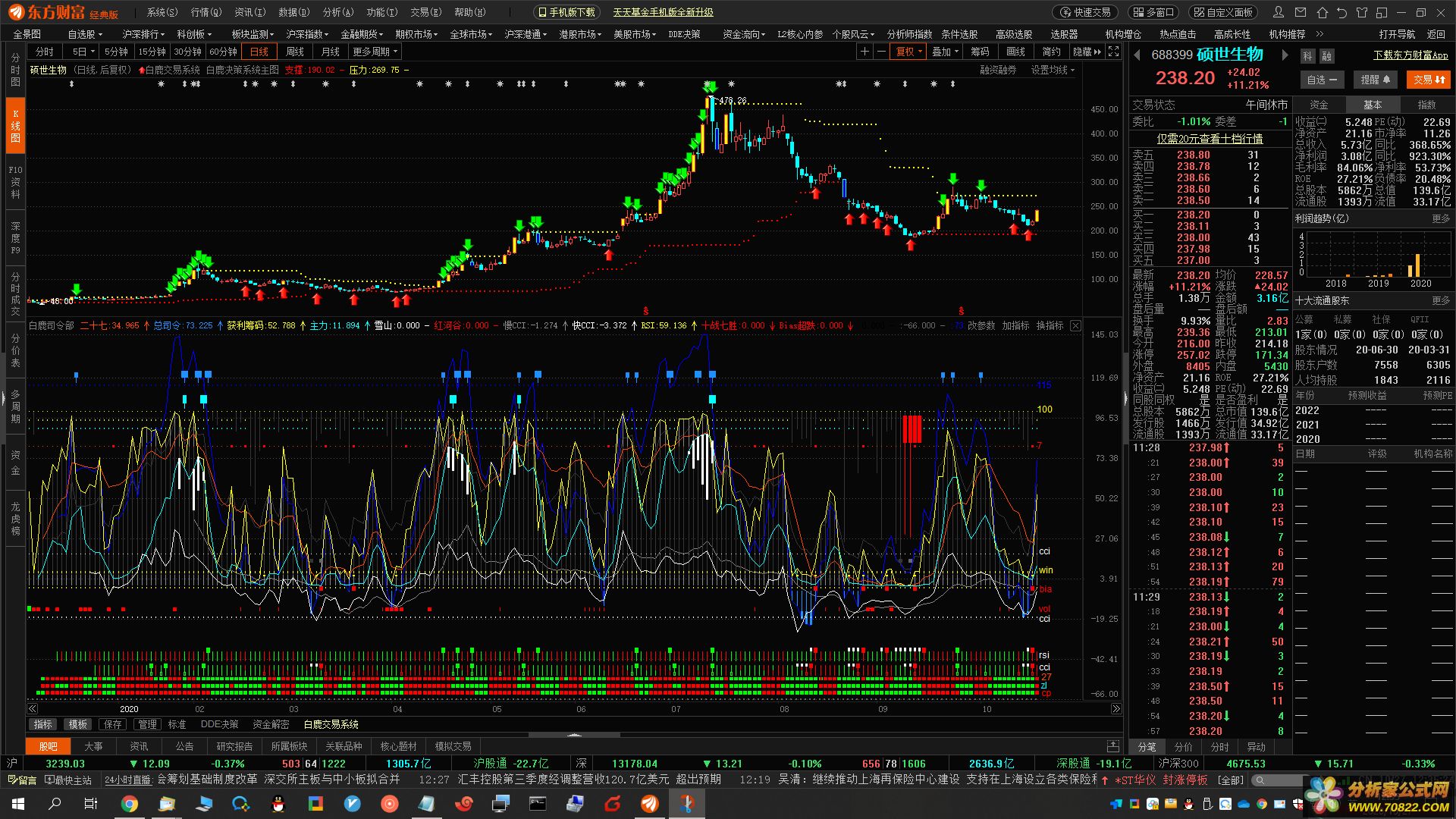
Task: Open the user account icon
Action: (x=1279, y=12)
